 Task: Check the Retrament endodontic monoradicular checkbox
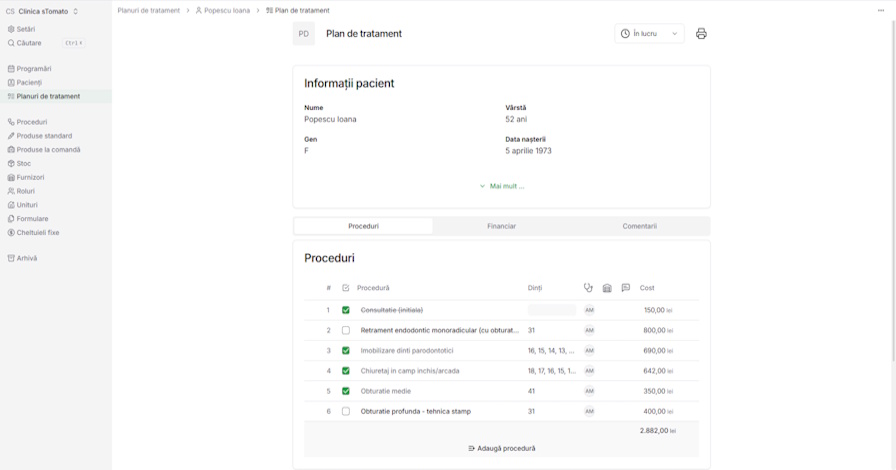point(346,330)
